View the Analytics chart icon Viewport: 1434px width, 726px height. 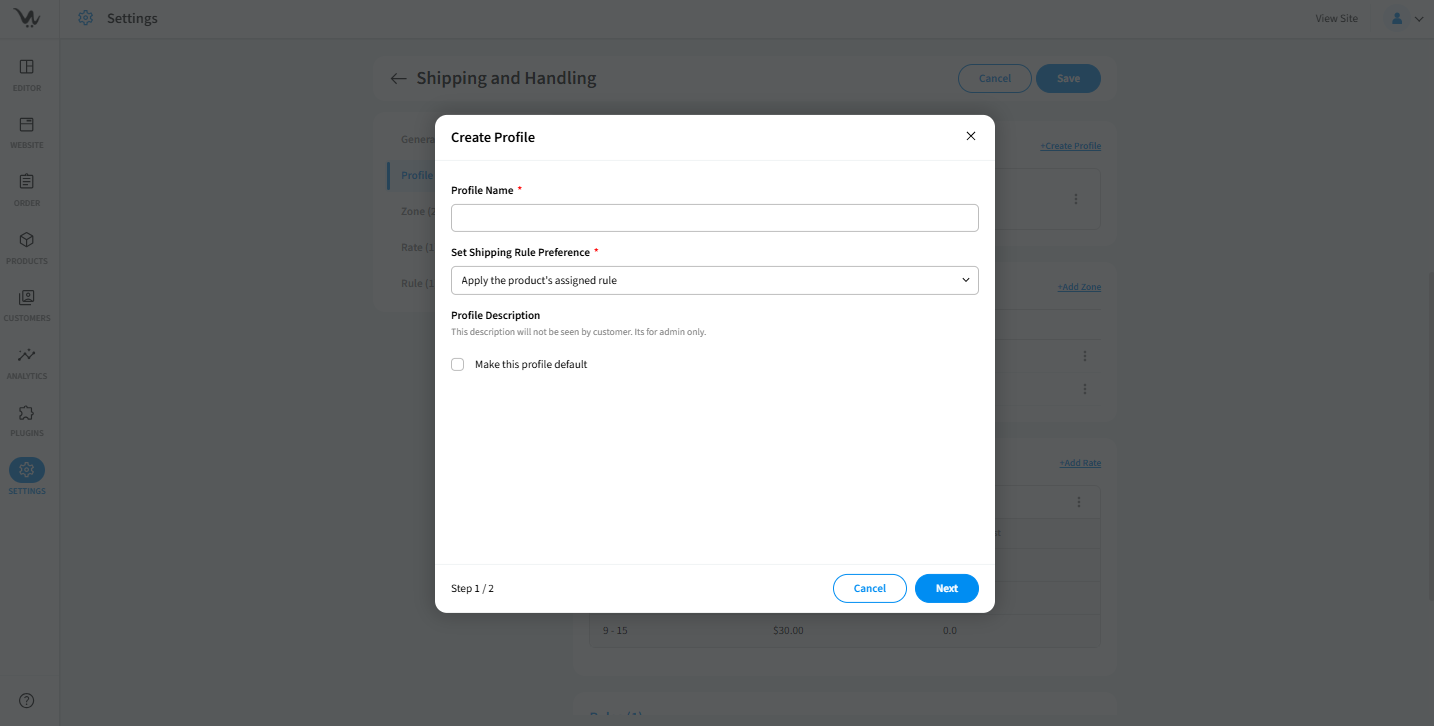coord(27,355)
